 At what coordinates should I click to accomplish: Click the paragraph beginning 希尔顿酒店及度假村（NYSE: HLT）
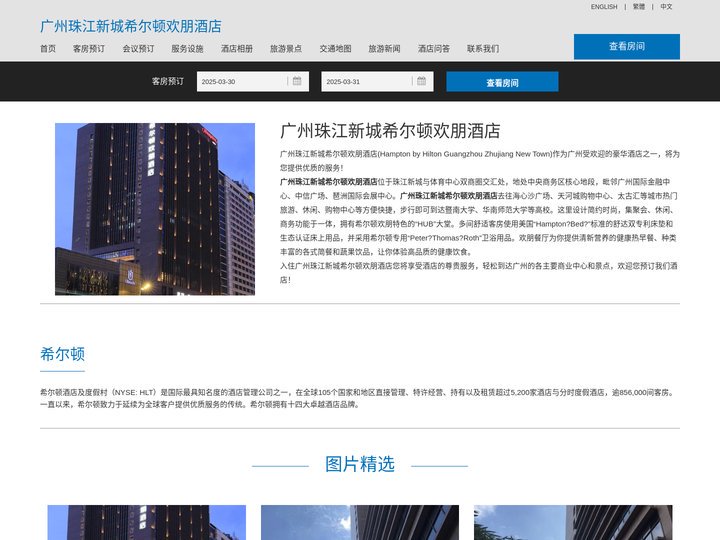(x=358, y=399)
